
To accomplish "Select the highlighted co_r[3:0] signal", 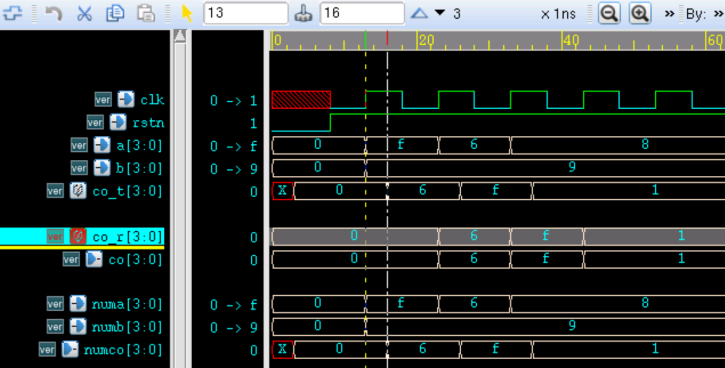I will [x=127, y=237].
